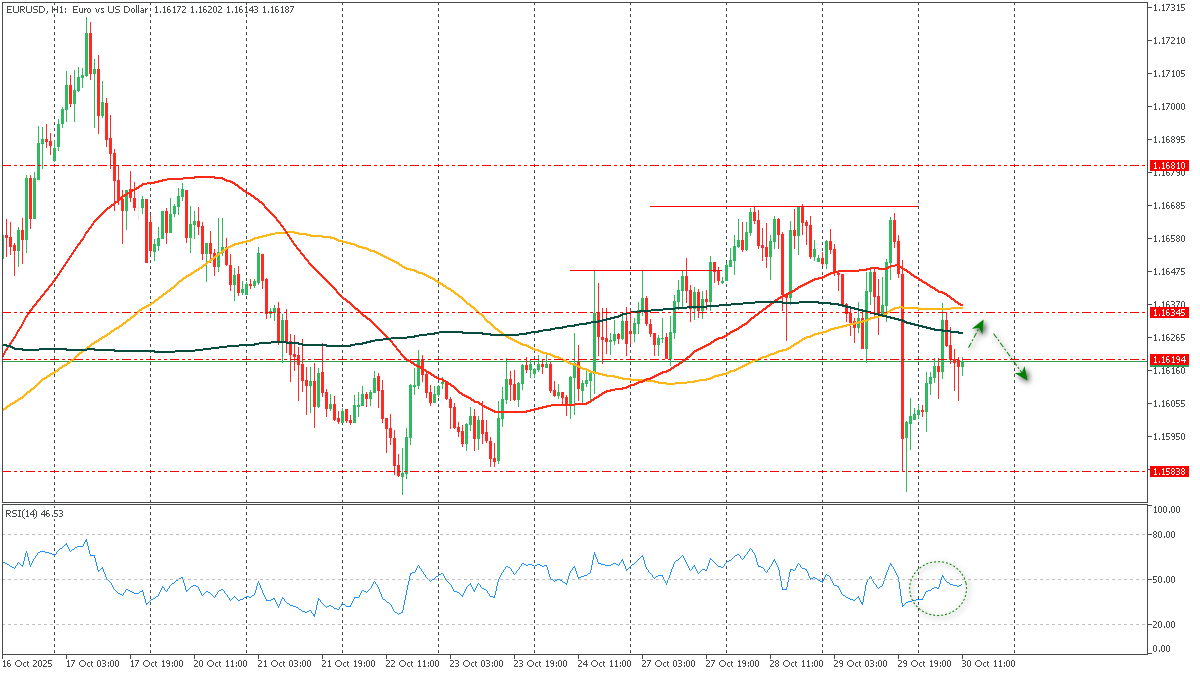Select the 1.16895 price axis value
The height and width of the screenshot is (675, 1200).
(x=1169, y=139)
